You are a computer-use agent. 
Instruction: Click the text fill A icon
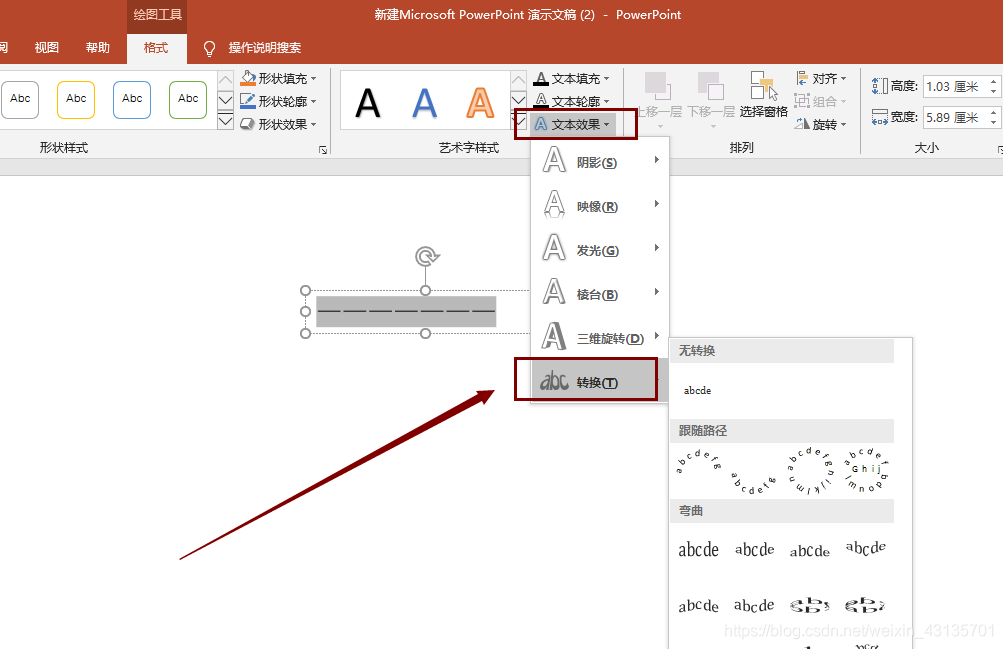click(541, 79)
